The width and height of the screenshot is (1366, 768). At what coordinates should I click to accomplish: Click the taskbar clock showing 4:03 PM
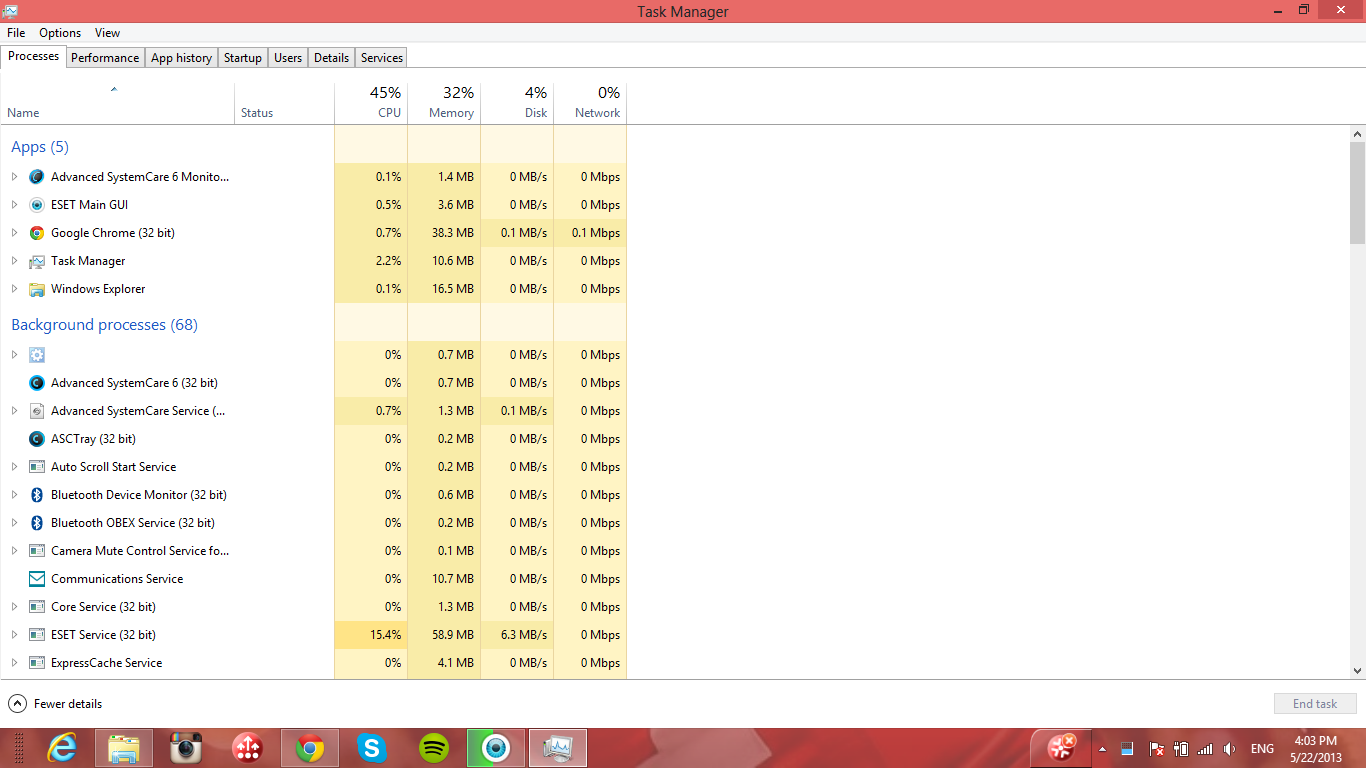[1315, 748]
